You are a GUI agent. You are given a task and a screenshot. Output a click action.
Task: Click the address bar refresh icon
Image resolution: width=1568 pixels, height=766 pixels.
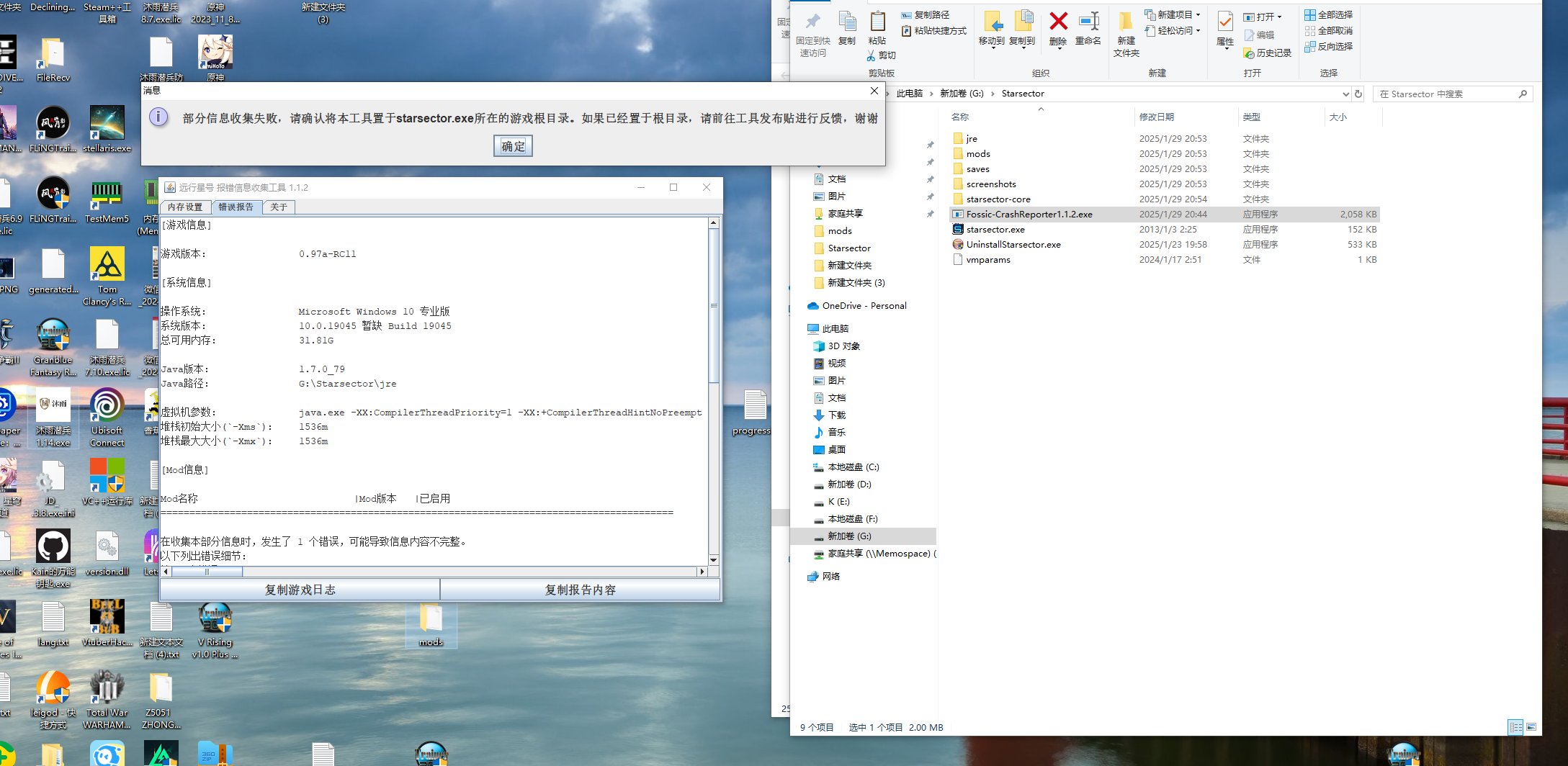pos(1358,94)
